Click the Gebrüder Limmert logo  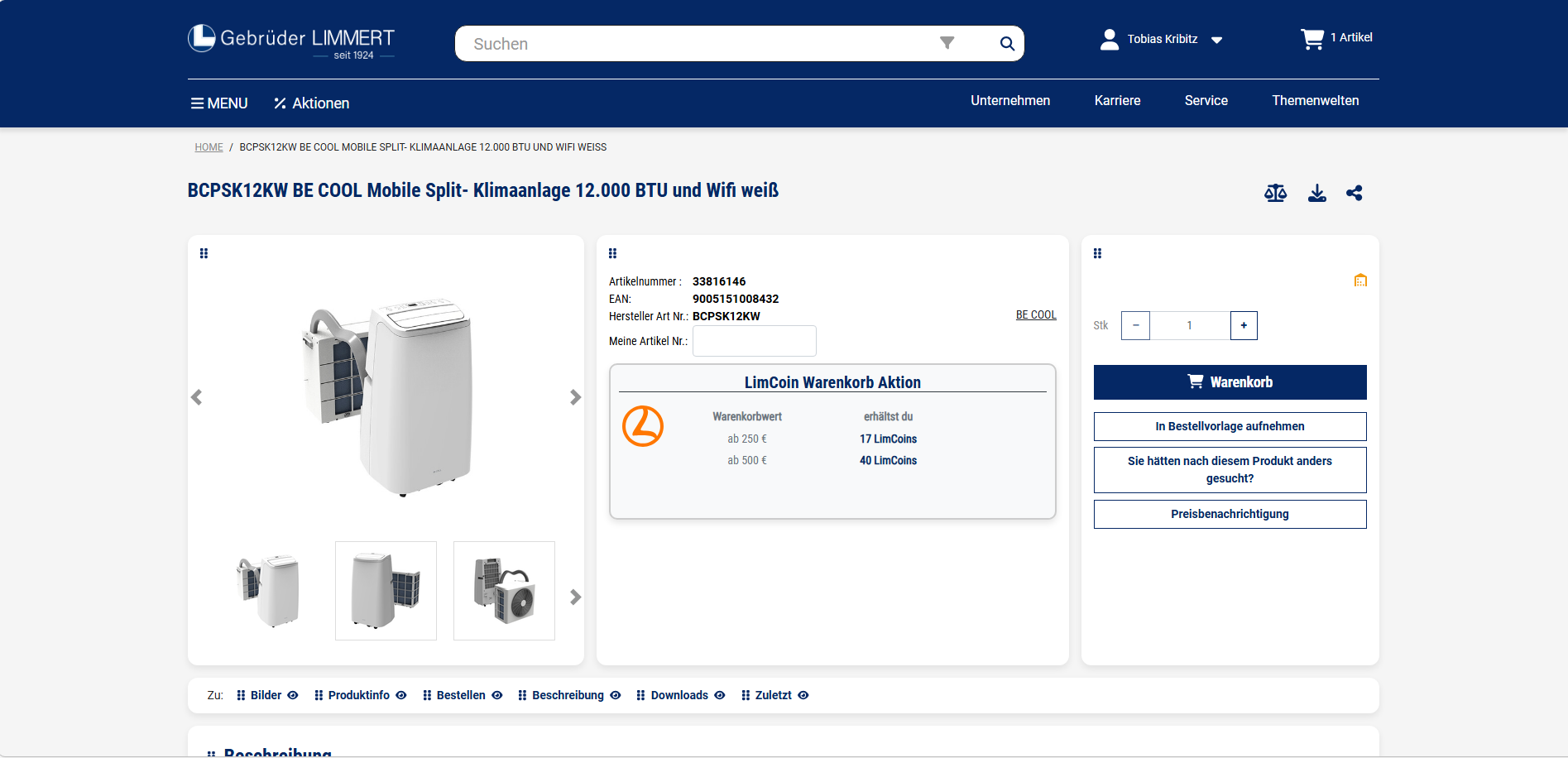click(291, 41)
